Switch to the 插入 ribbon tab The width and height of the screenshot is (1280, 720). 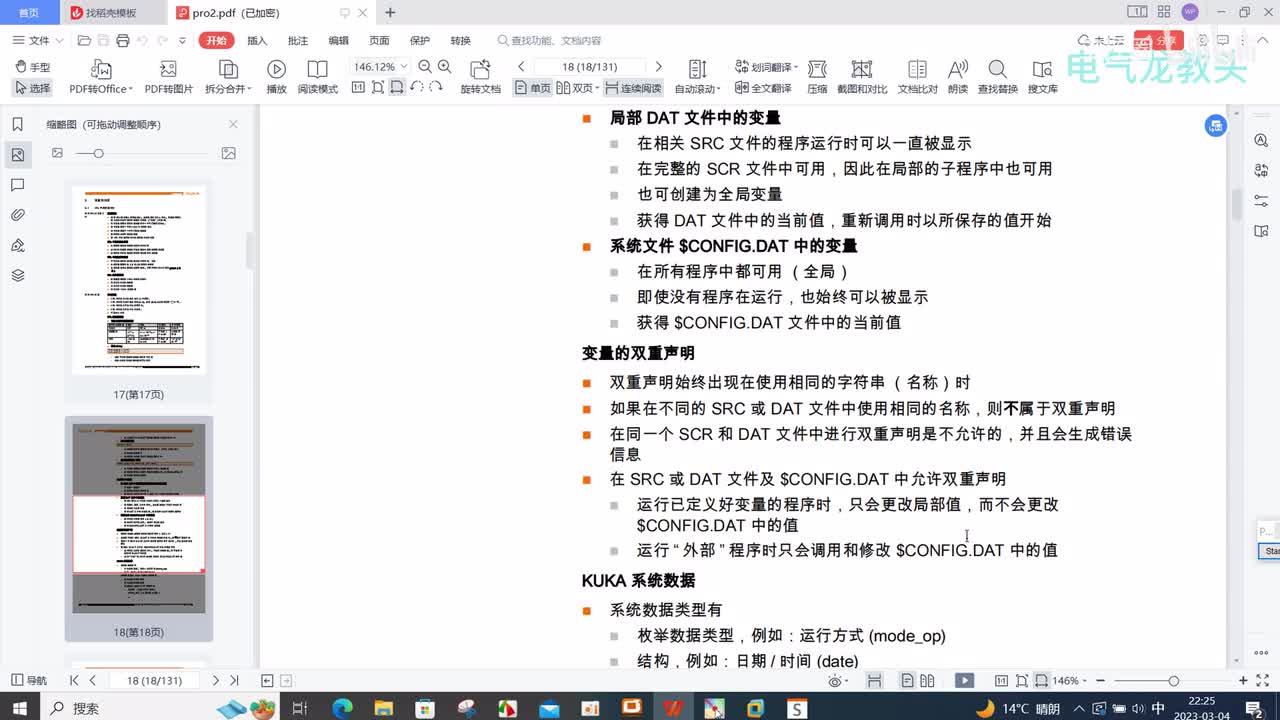(257, 40)
